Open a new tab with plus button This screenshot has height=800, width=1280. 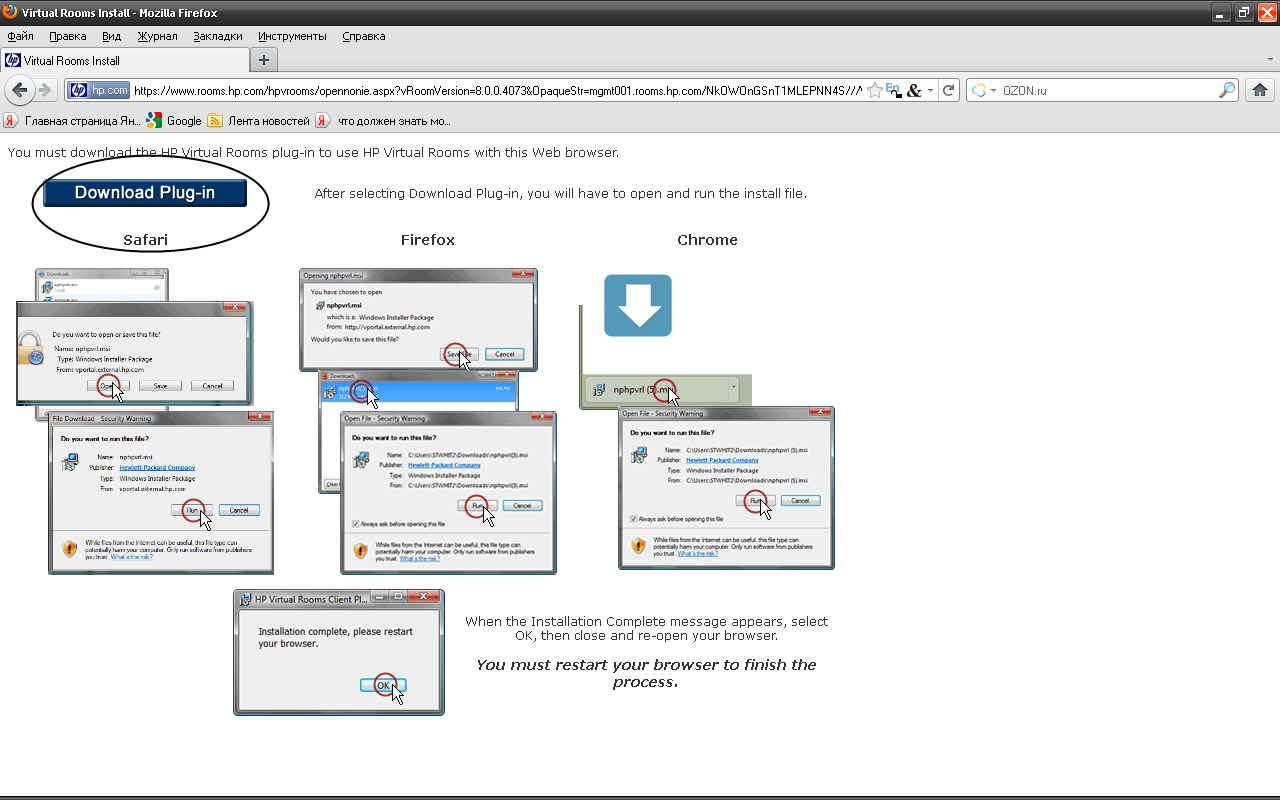click(264, 60)
